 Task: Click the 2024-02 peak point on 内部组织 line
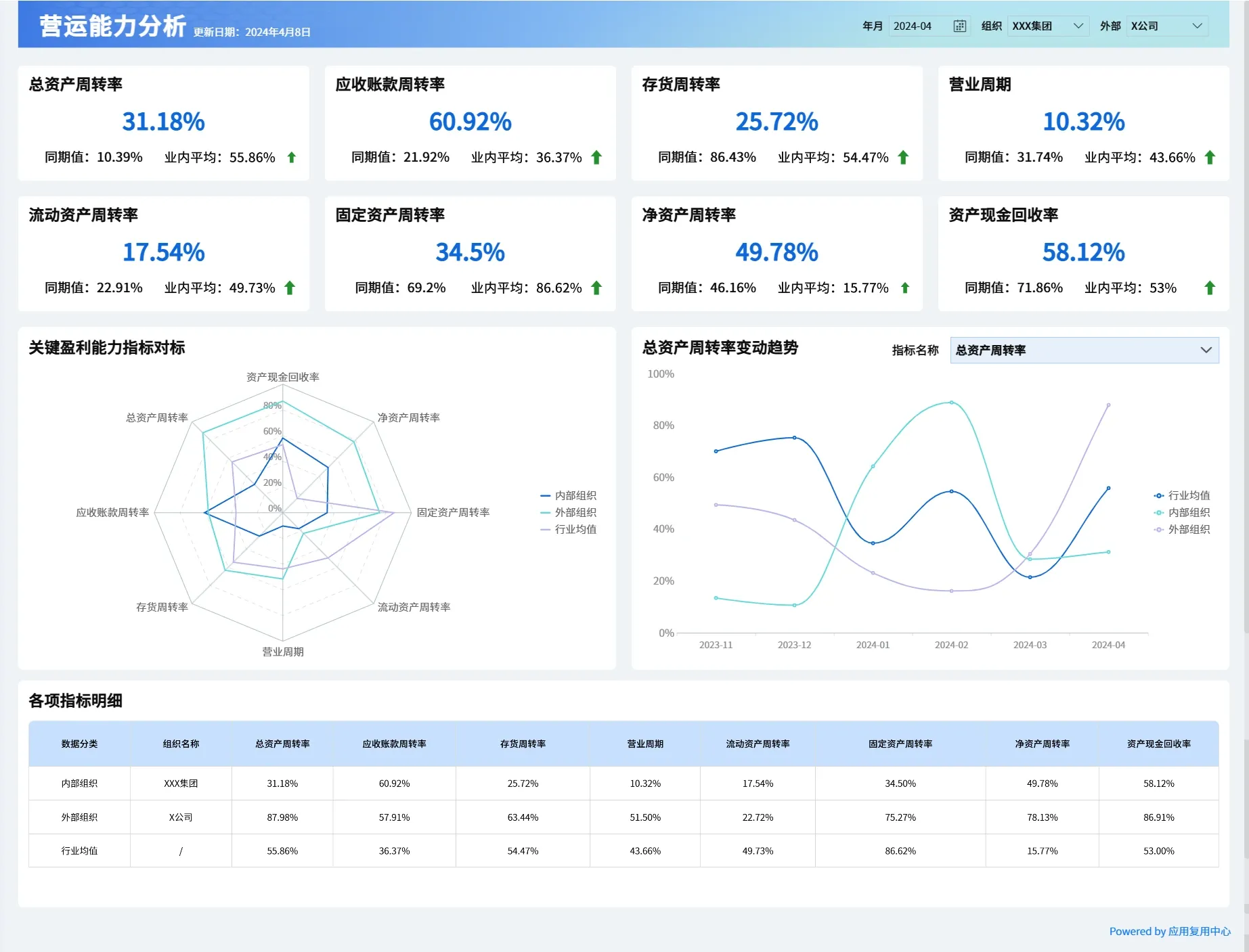click(x=952, y=403)
